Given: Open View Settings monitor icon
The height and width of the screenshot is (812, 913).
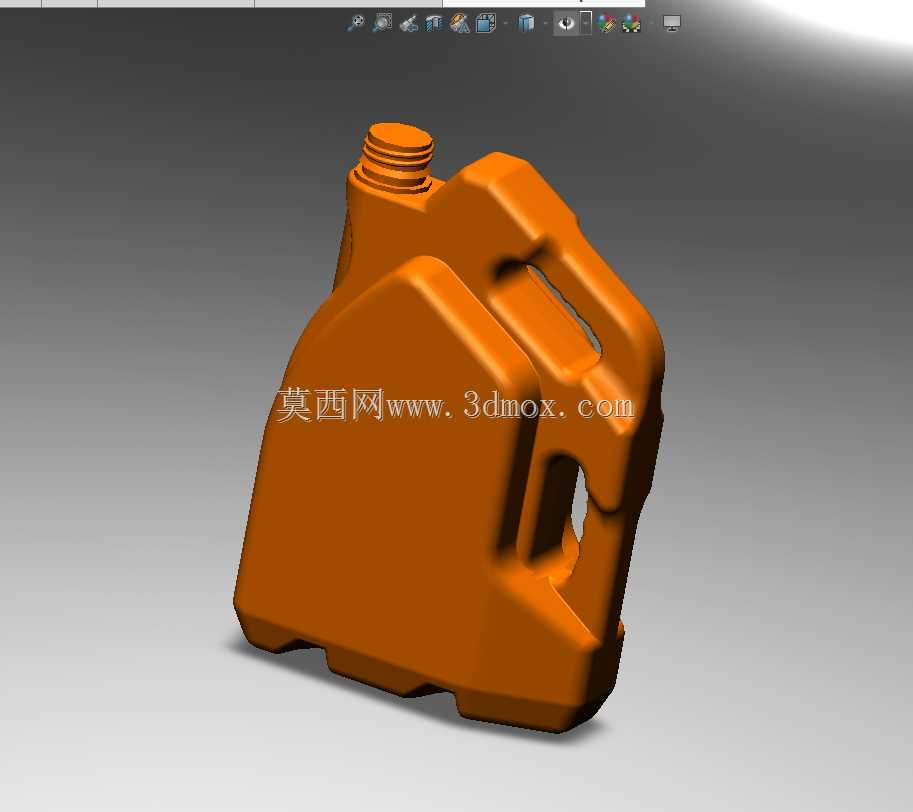Looking at the screenshot, I should [x=672, y=23].
